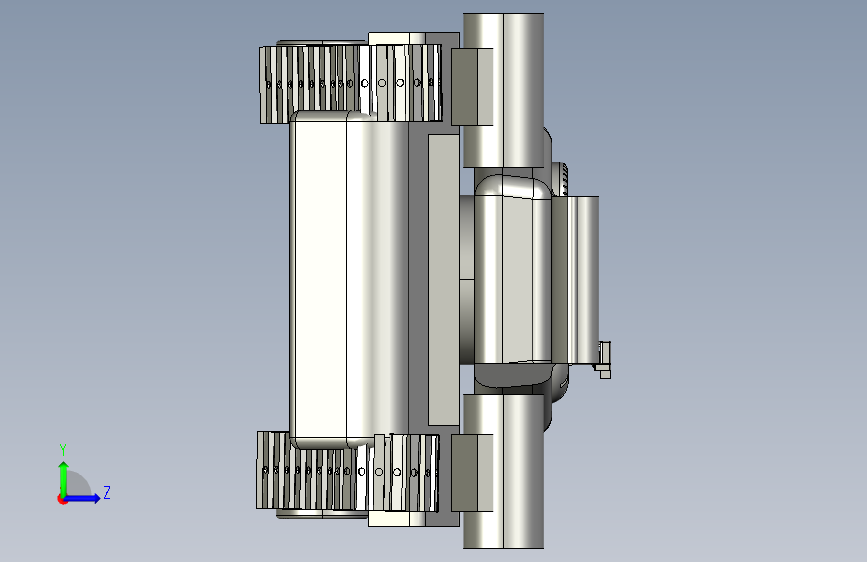Select the upper toothed gear of the model
The height and width of the screenshot is (562, 867).
[351, 84]
